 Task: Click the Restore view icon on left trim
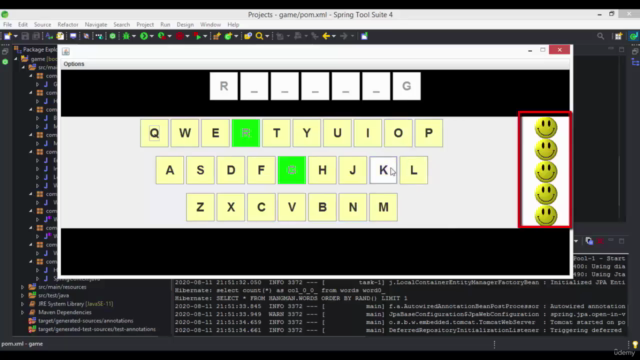coord(5,51)
